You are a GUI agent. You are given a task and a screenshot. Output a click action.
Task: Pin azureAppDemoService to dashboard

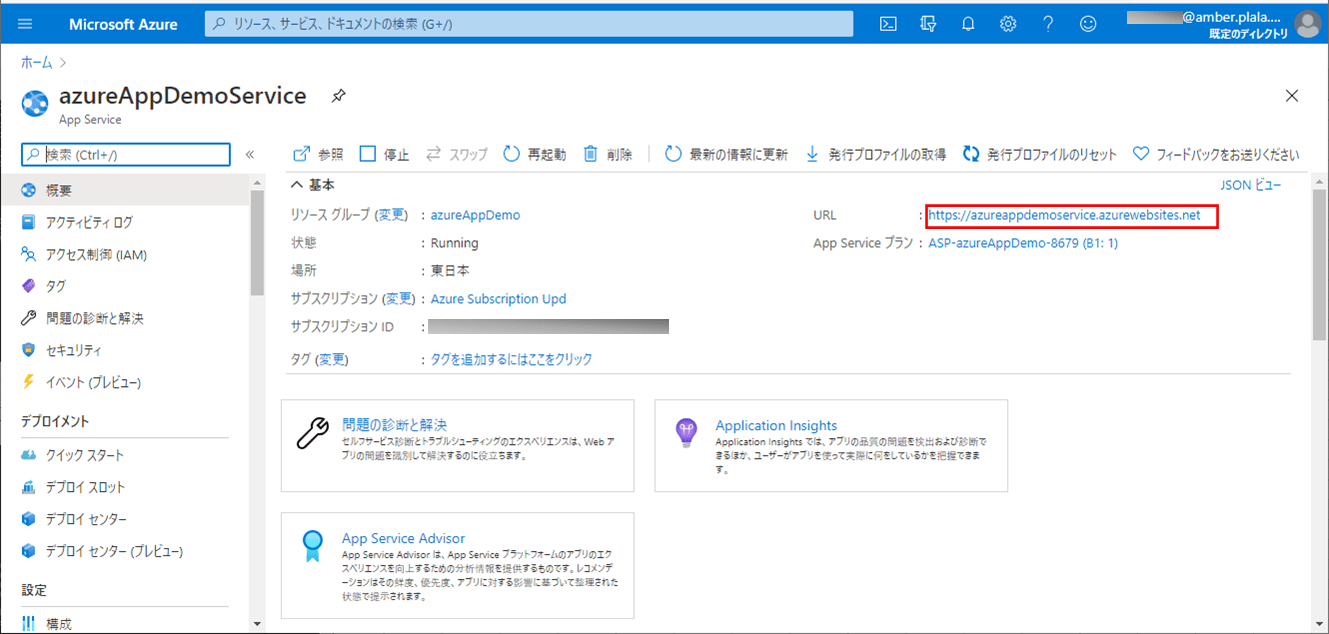coord(339,96)
